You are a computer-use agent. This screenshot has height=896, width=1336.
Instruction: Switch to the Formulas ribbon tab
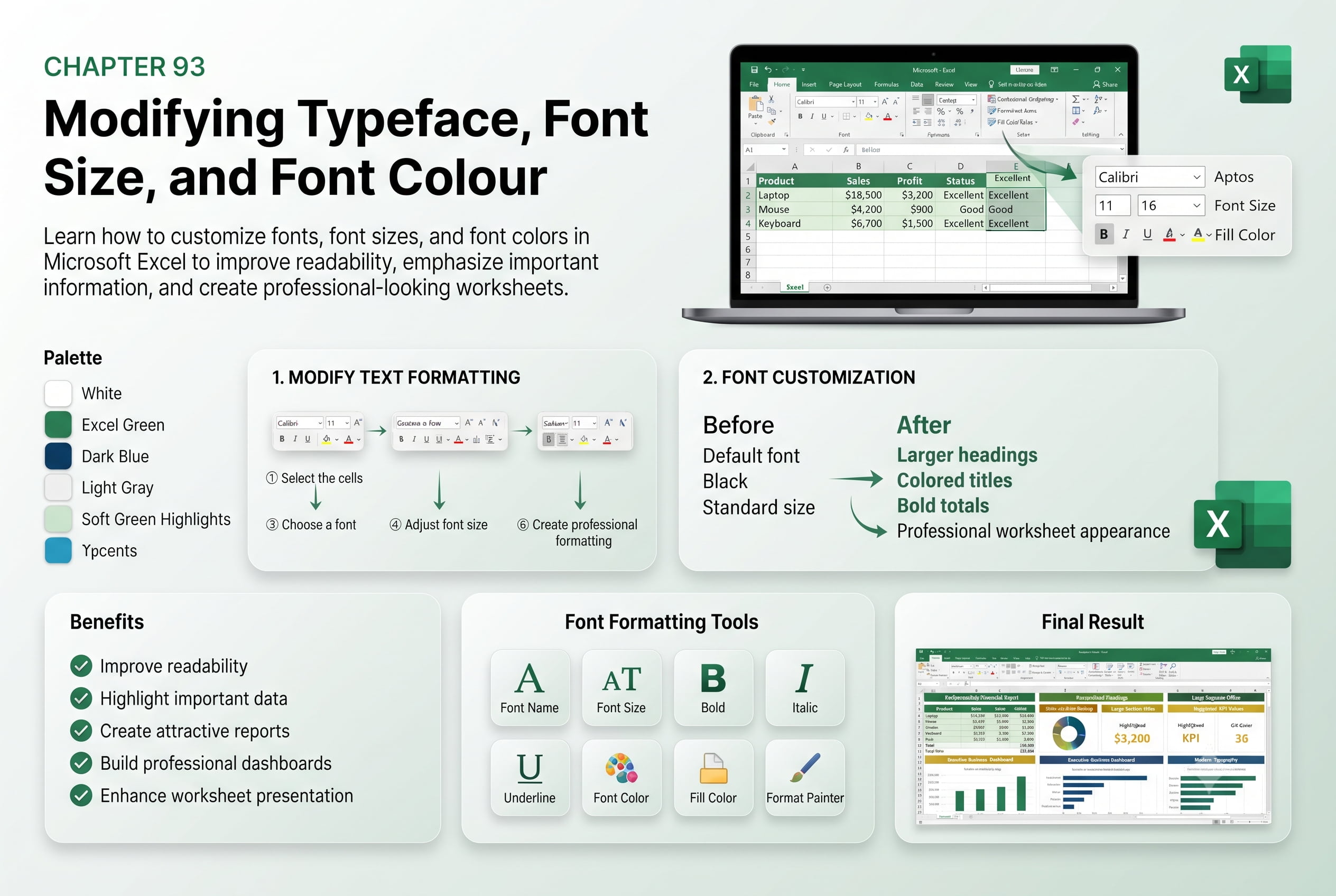[x=886, y=85]
